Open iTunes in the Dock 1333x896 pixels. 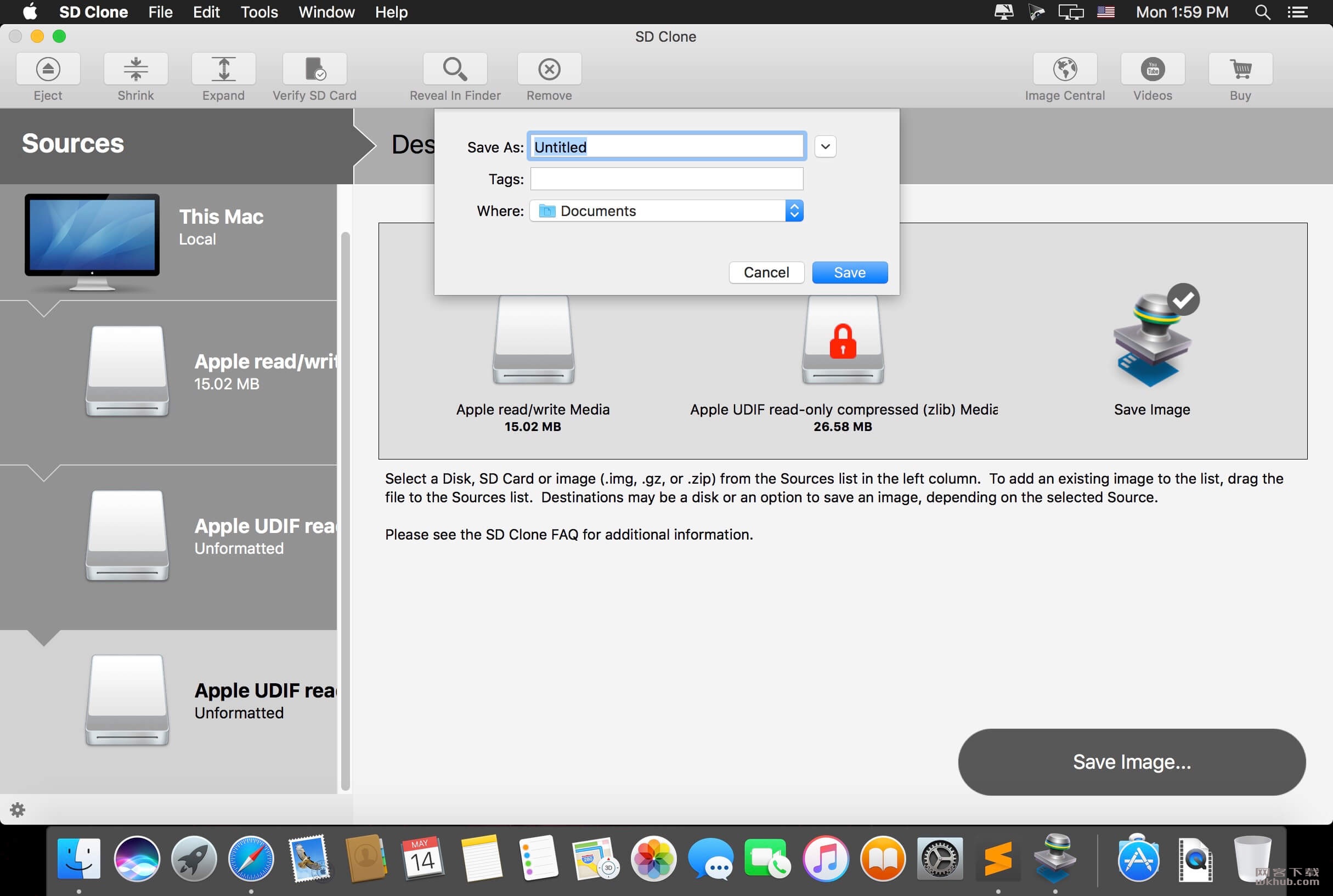point(826,858)
